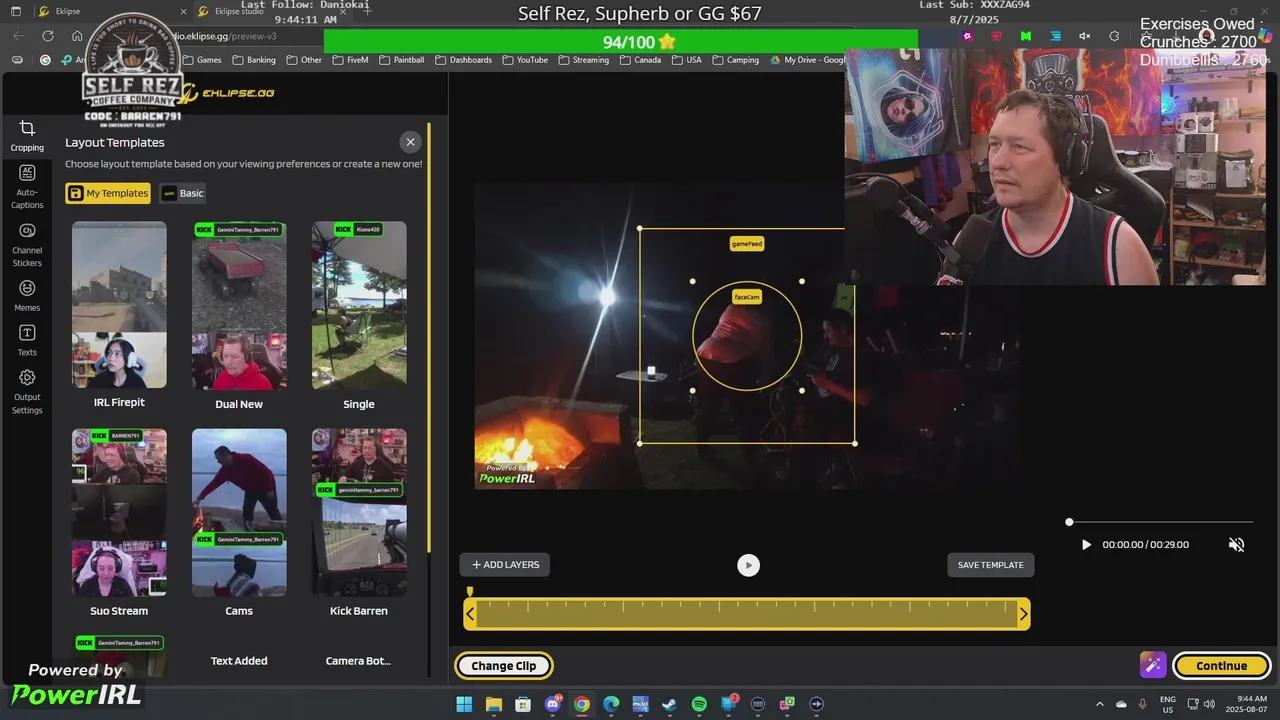The image size is (1280, 720).
Task: Open the Camping bookmarks folder
Action: [x=735, y=60]
